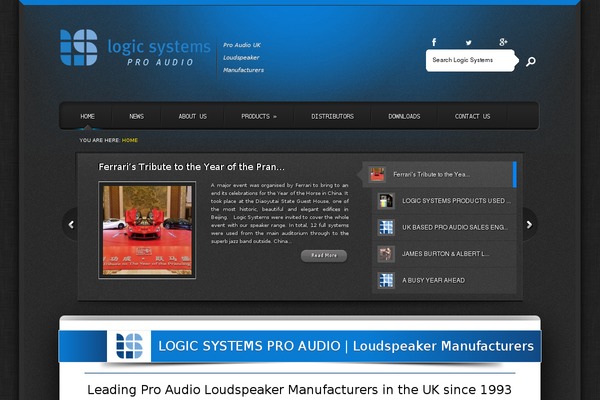Click thumbnail beside James Burton & Albert L
This screenshot has width=600, height=400.
point(386,254)
